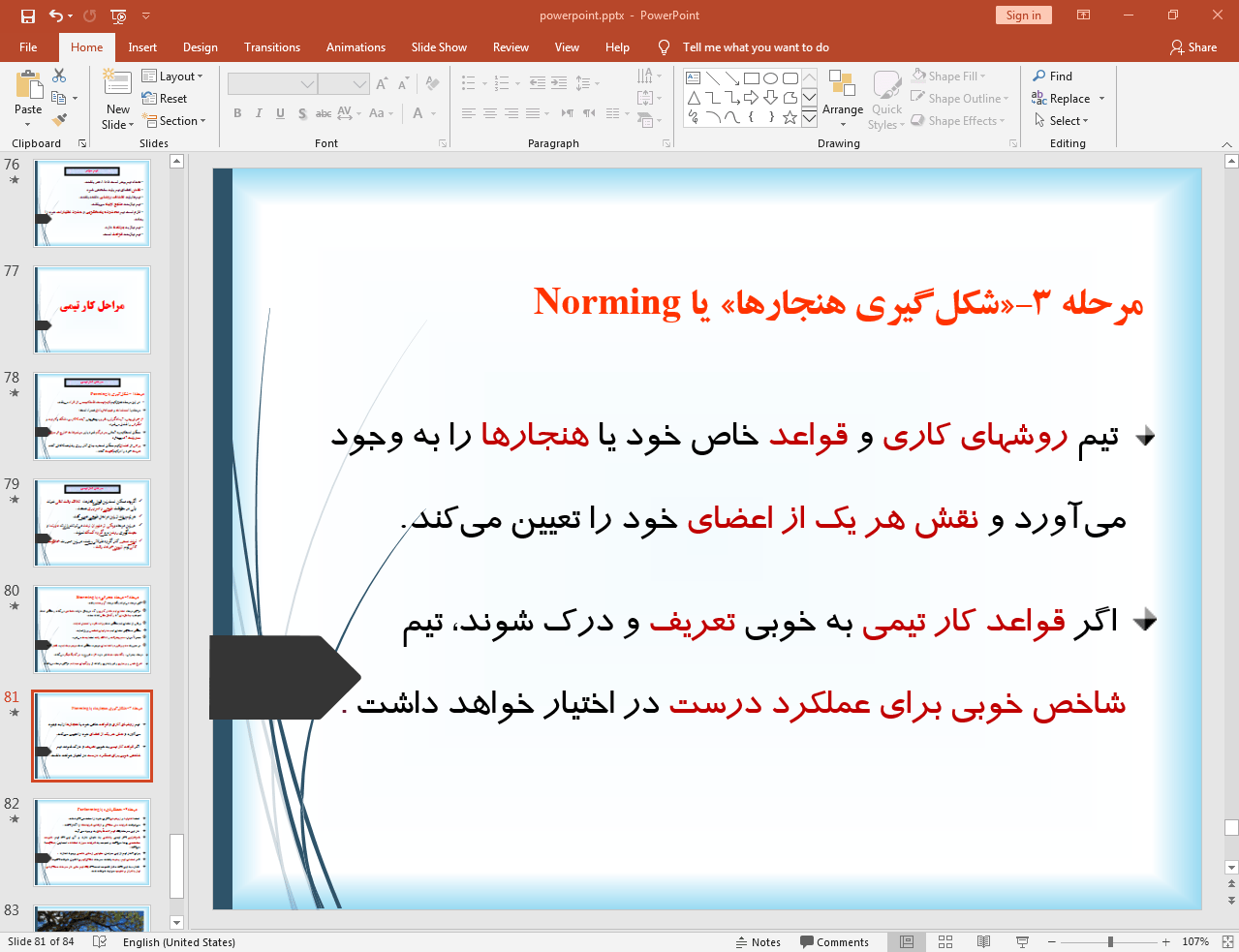
Task: Apply strikethrough formatting
Action: 323,113
